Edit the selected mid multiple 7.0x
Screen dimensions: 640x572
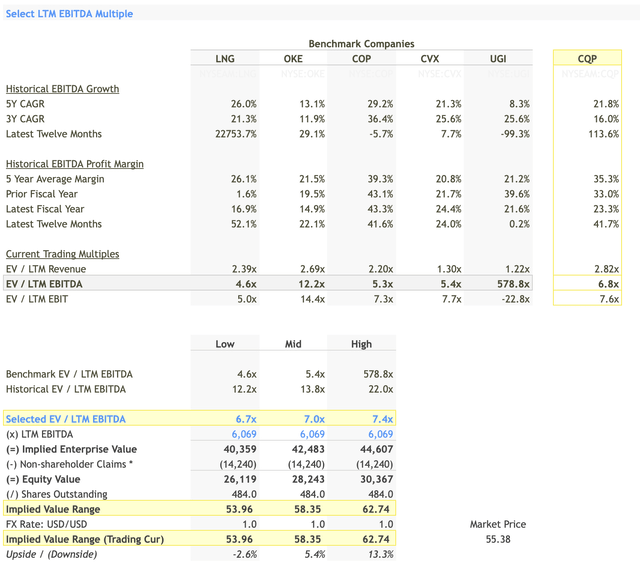point(314,419)
